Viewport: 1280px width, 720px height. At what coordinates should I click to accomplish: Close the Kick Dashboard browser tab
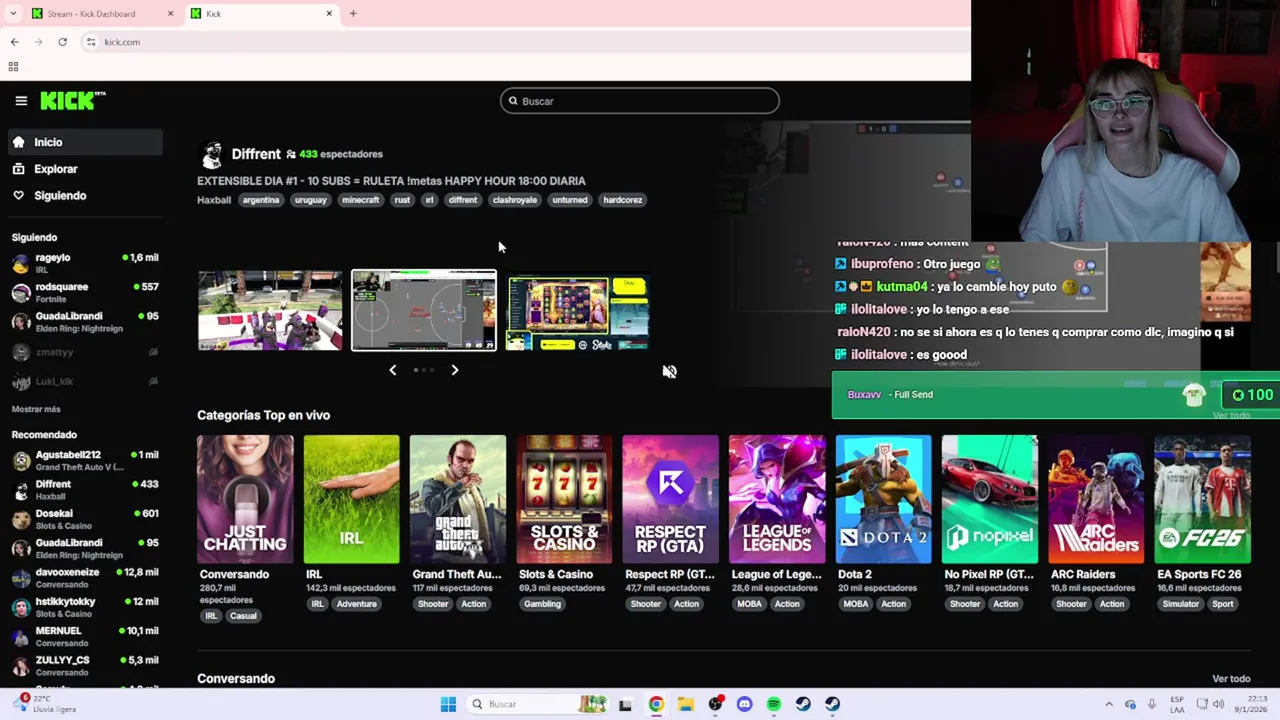[170, 14]
